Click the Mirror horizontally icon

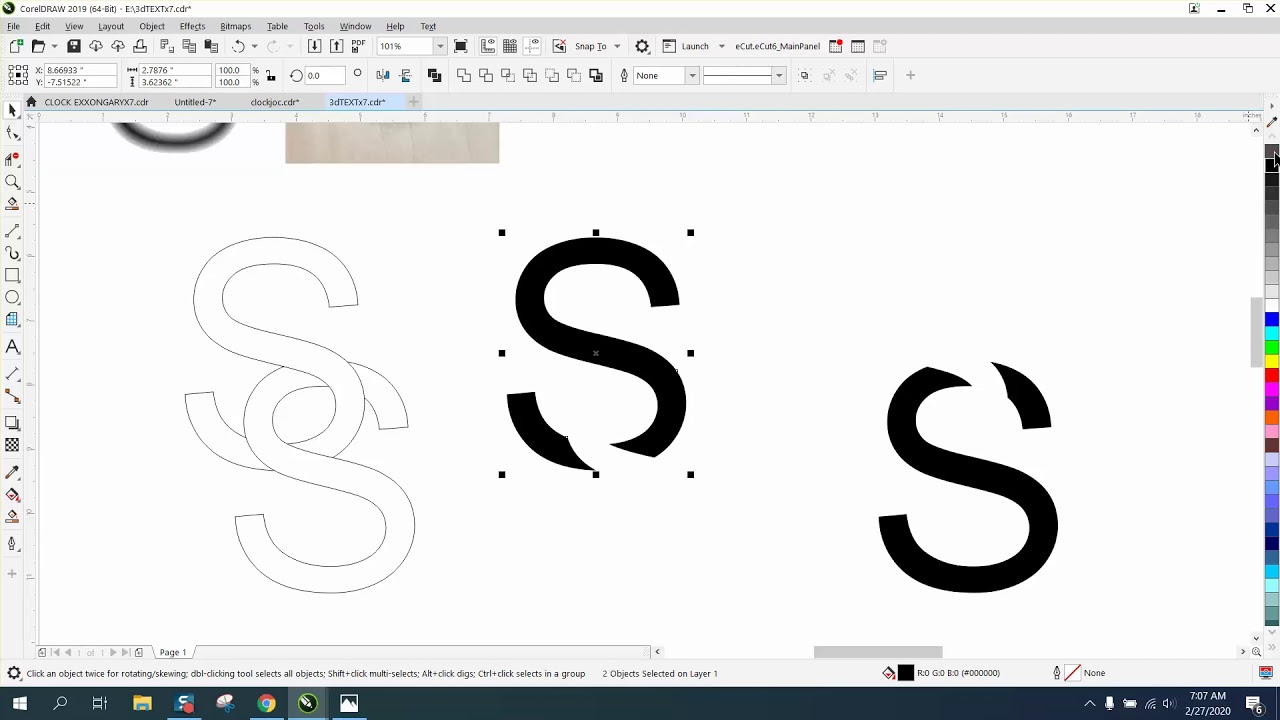tap(383, 75)
